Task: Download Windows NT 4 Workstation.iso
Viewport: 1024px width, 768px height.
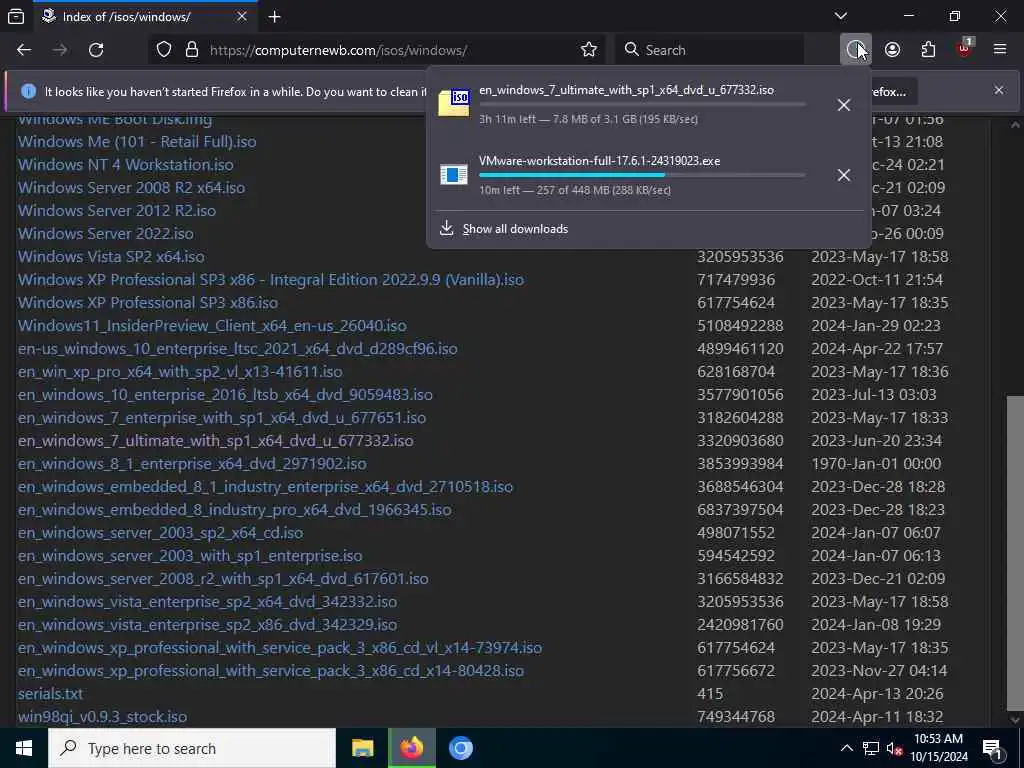Action: tap(125, 165)
